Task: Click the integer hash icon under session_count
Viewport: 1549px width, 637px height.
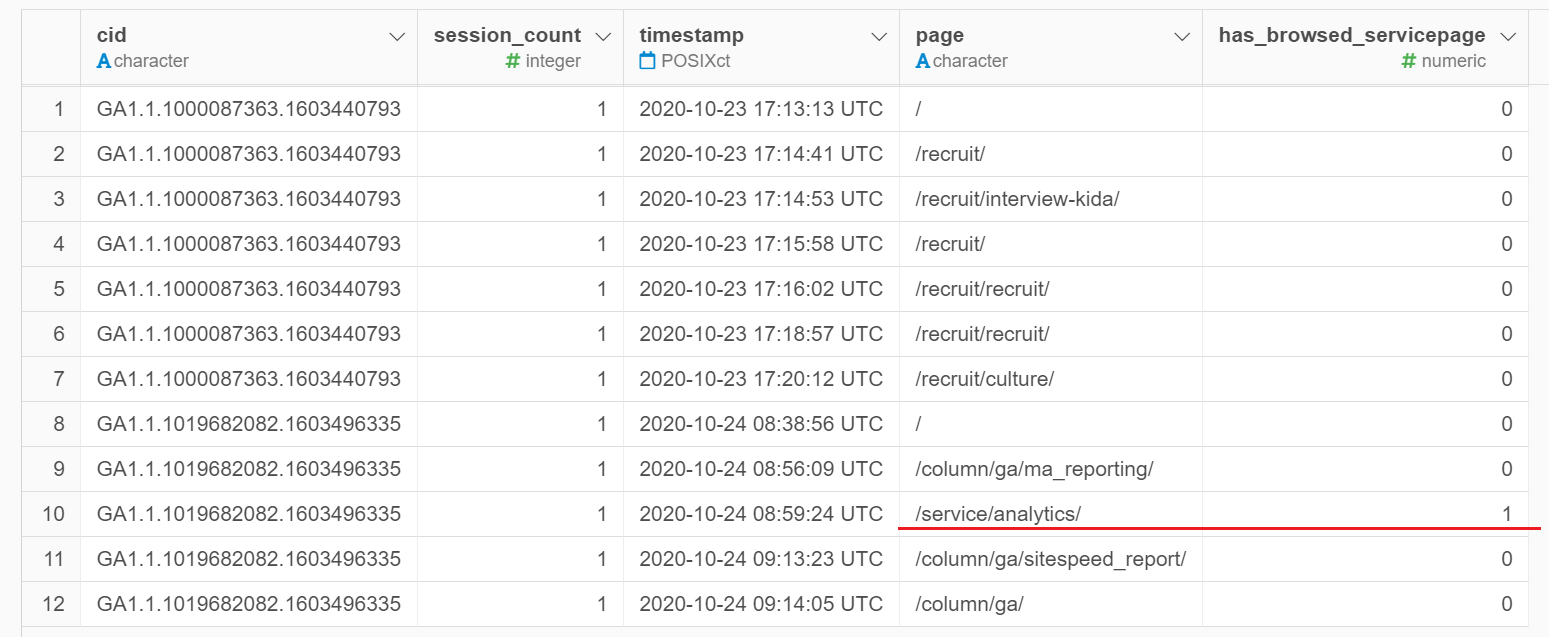Action: (x=513, y=61)
